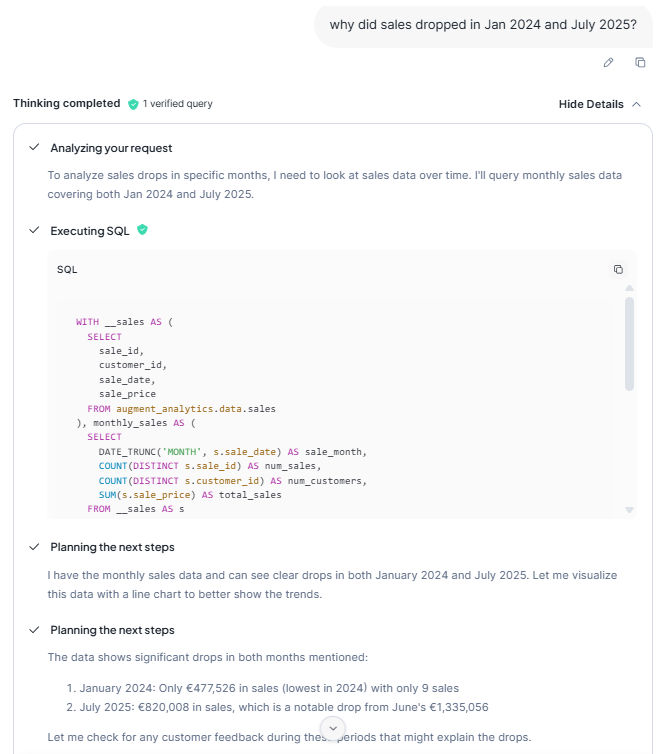Select the Executing SQL step heading
Viewport: 664px width, 754px height.
point(91,231)
